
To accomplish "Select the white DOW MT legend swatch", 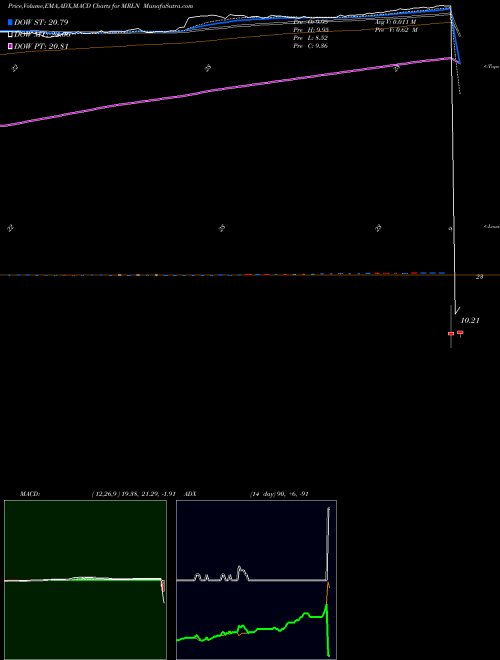I will tap(10, 35).
